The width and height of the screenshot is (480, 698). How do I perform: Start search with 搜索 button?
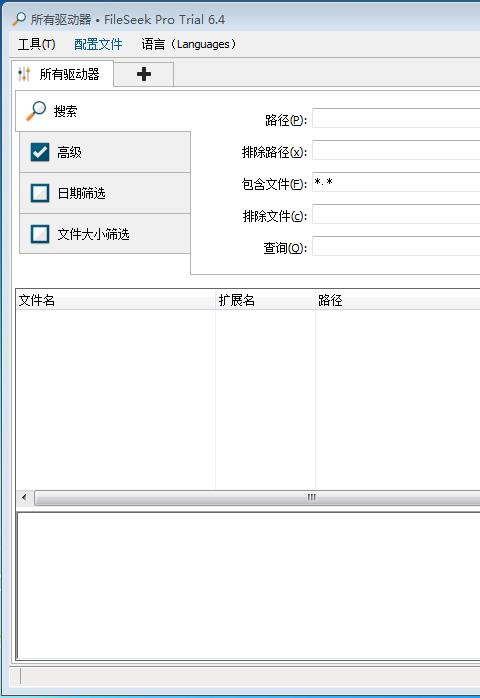coord(103,111)
